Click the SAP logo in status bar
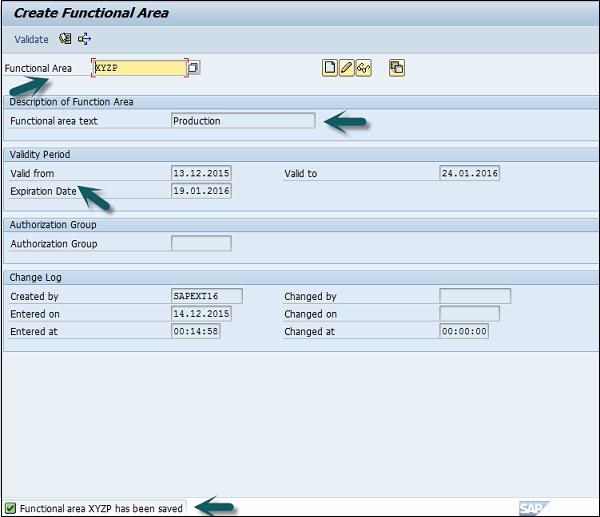The image size is (600, 517). tap(533, 508)
